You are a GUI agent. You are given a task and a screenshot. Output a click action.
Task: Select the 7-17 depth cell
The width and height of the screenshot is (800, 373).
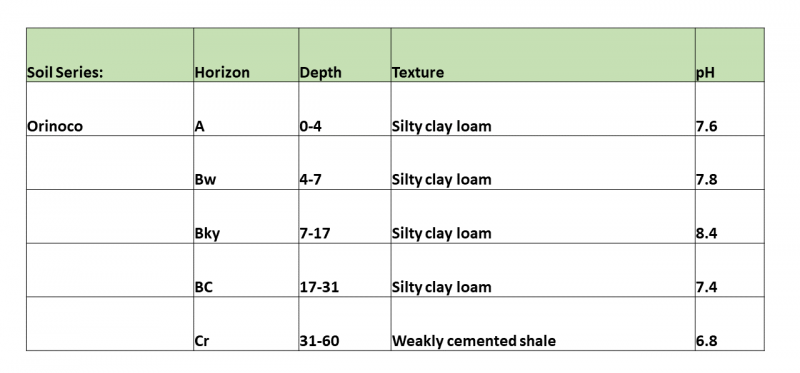pyautogui.click(x=344, y=216)
